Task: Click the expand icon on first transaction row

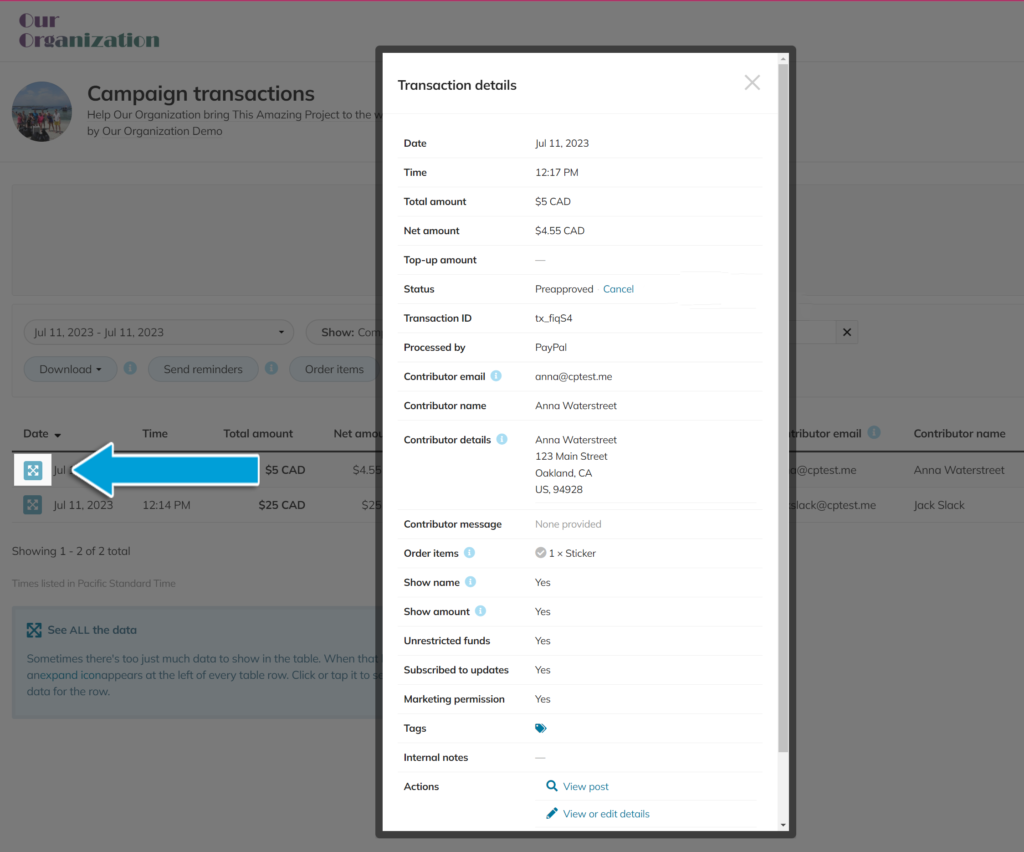Action: (33, 470)
